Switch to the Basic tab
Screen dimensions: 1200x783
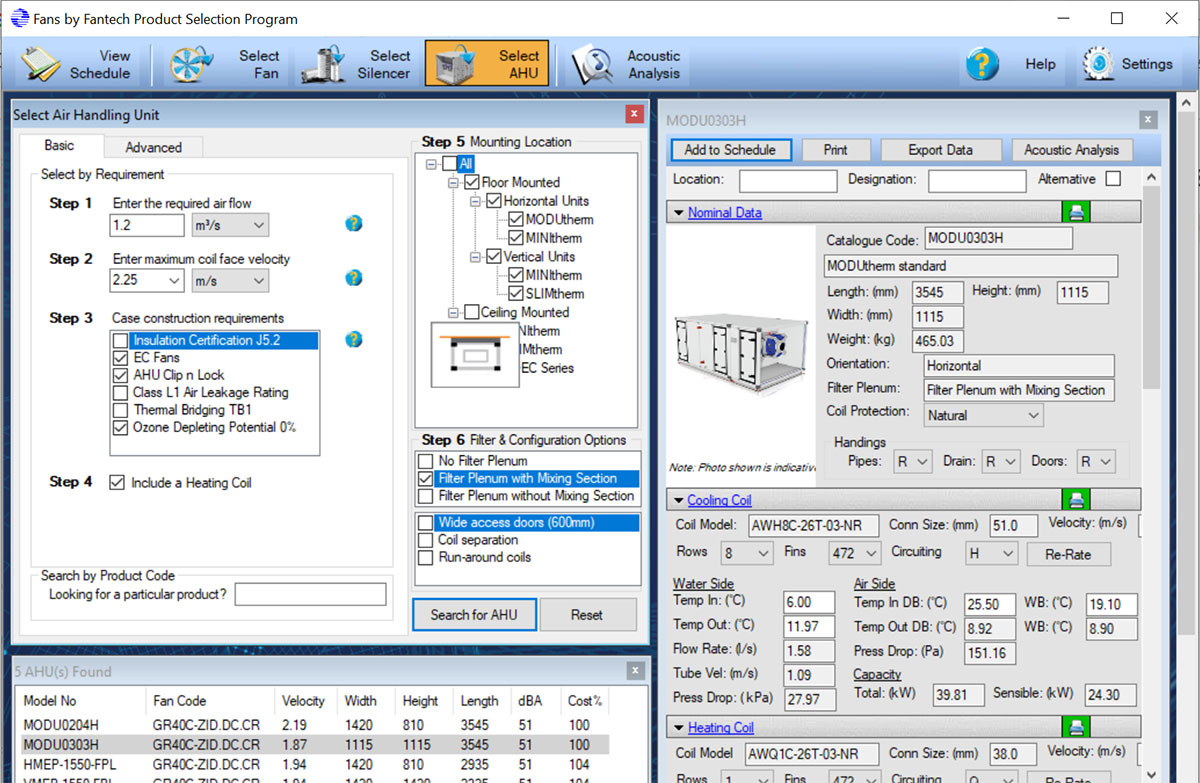point(59,146)
